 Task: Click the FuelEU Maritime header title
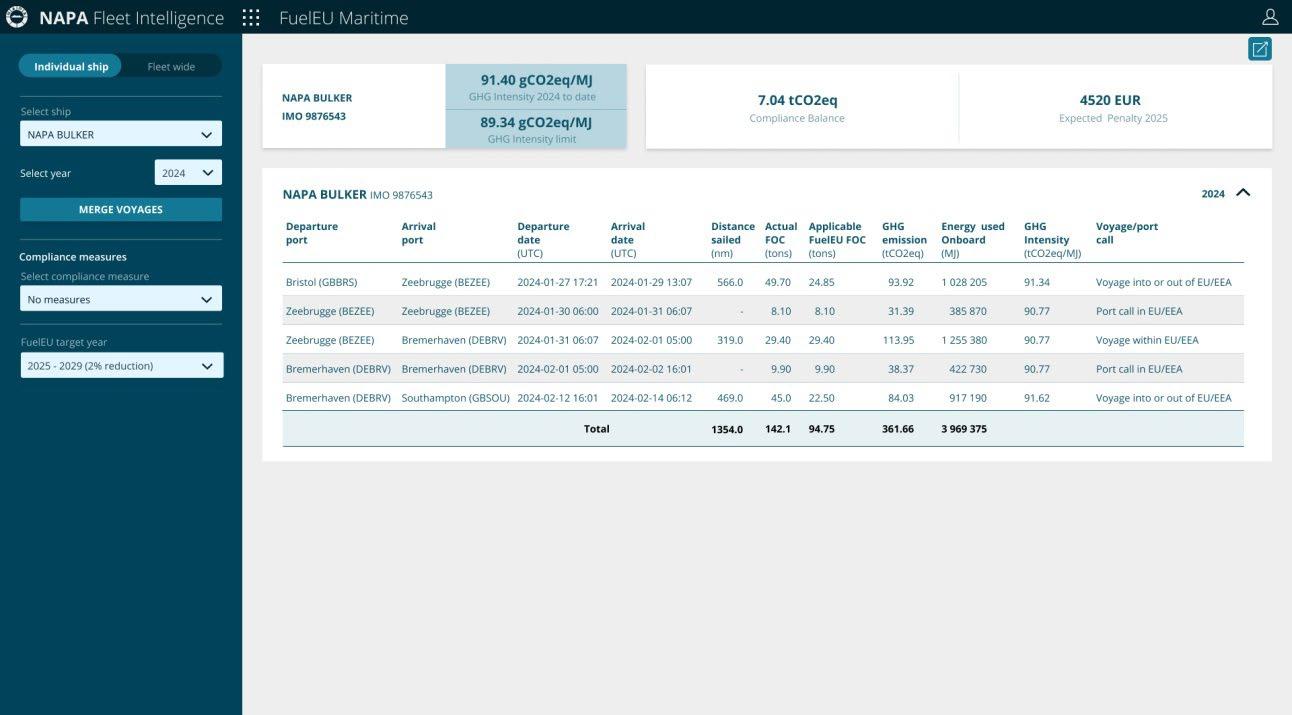[343, 18]
